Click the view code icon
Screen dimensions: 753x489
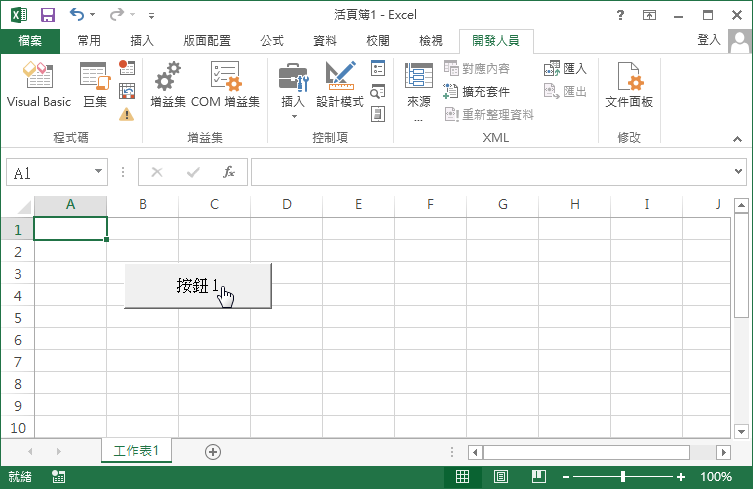pos(378,91)
